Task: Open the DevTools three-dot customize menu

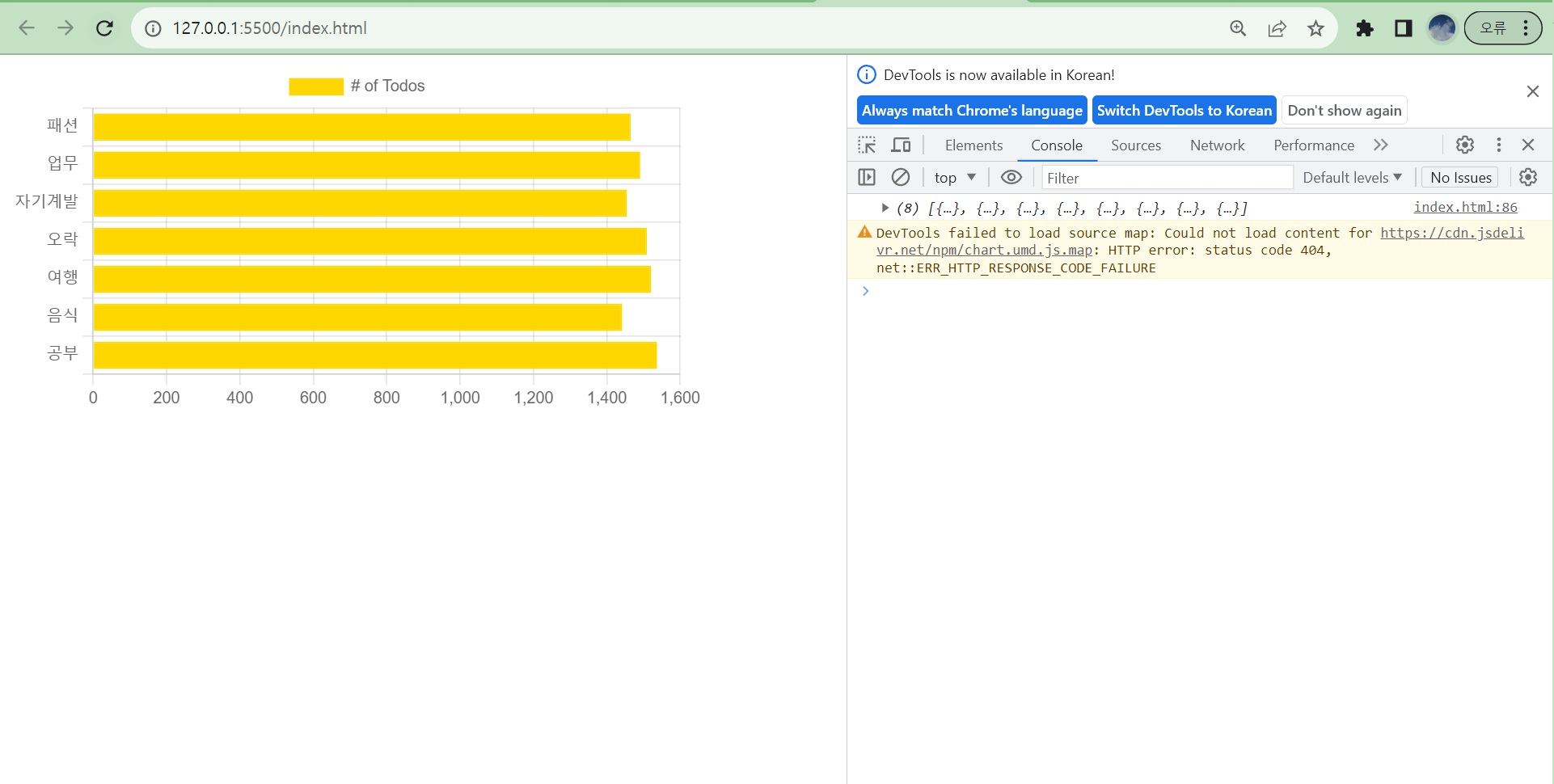Action: (x=1498, y=145)
